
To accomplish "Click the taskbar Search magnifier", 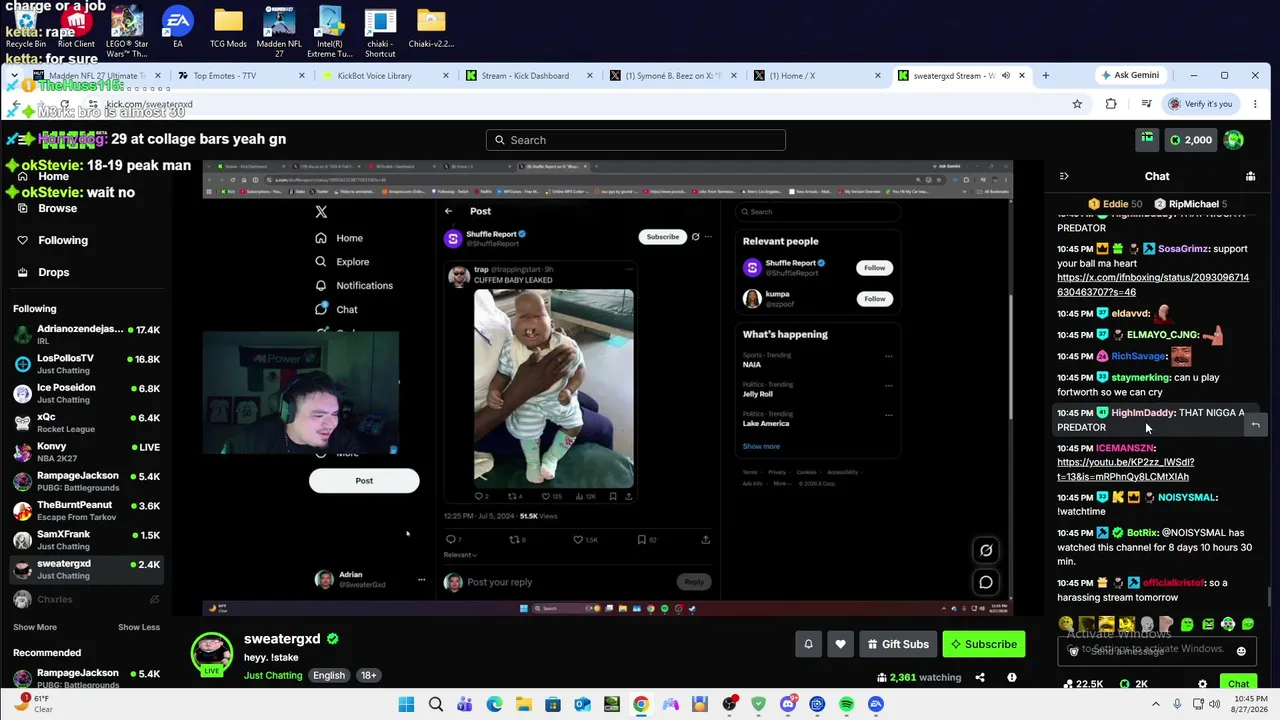I will click(436, 704).
